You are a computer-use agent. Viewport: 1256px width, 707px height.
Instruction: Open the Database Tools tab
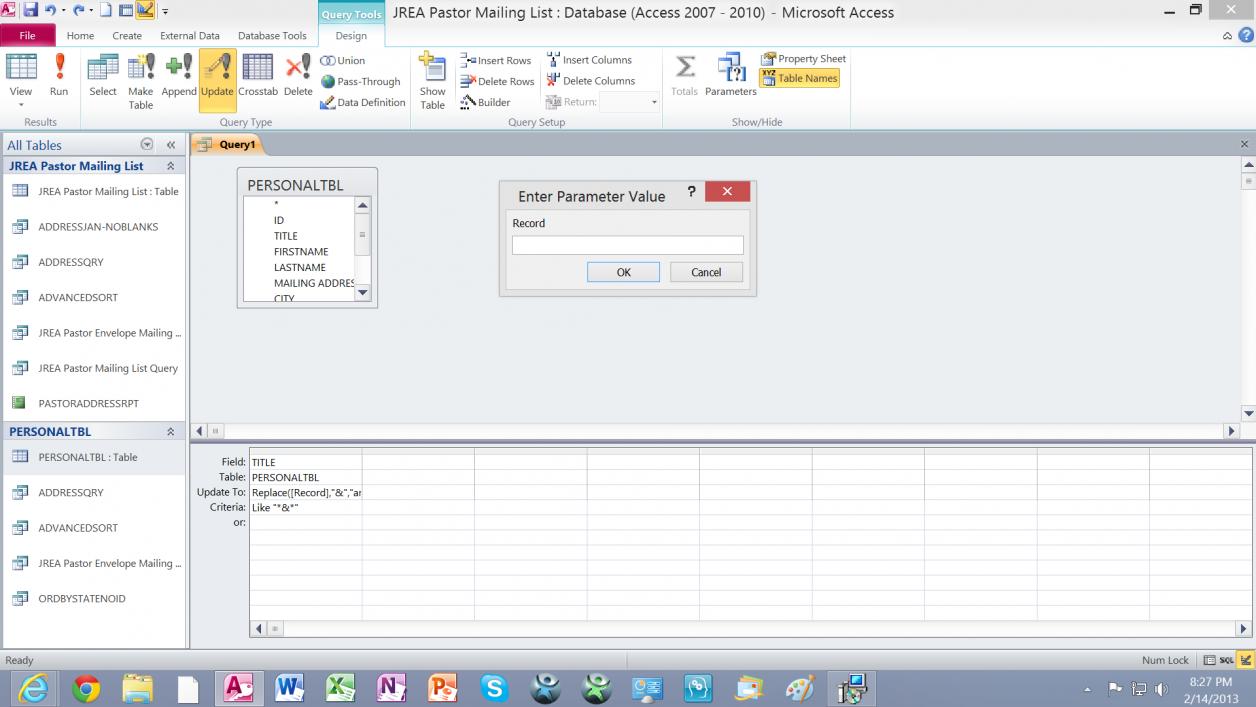click(272, 36)
